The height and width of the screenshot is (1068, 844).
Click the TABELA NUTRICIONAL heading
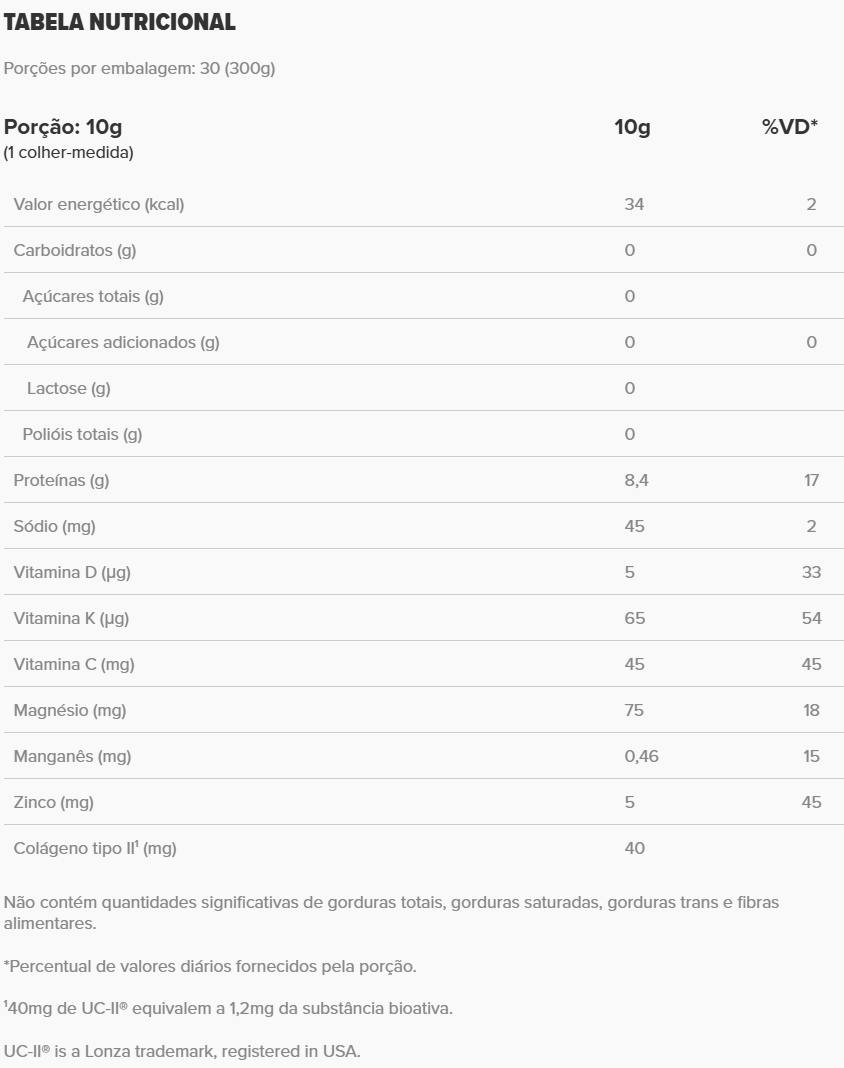120,22
